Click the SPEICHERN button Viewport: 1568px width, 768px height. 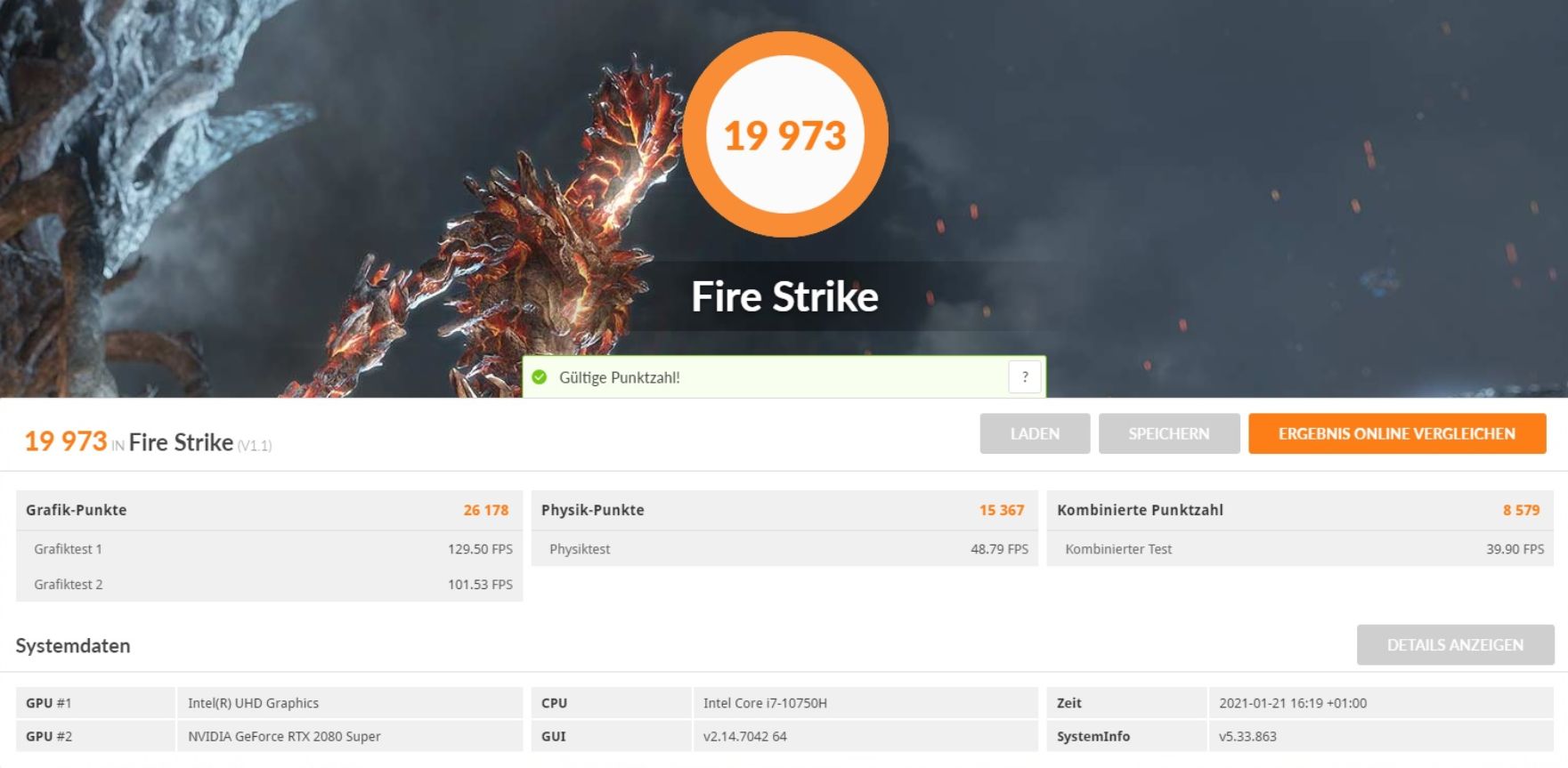(x=1169, y=433)
